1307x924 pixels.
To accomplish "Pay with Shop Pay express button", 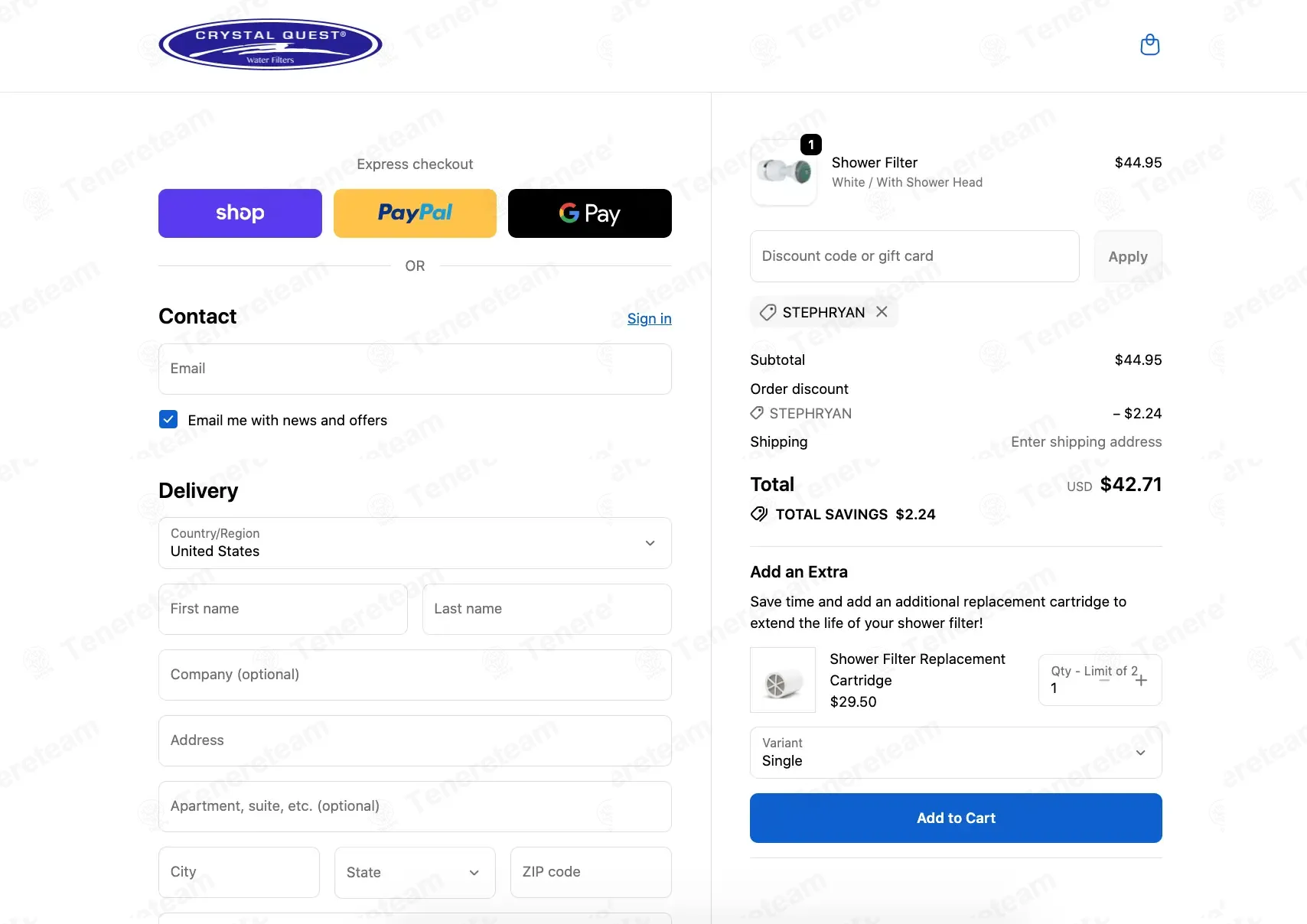I will coord(240,213).
